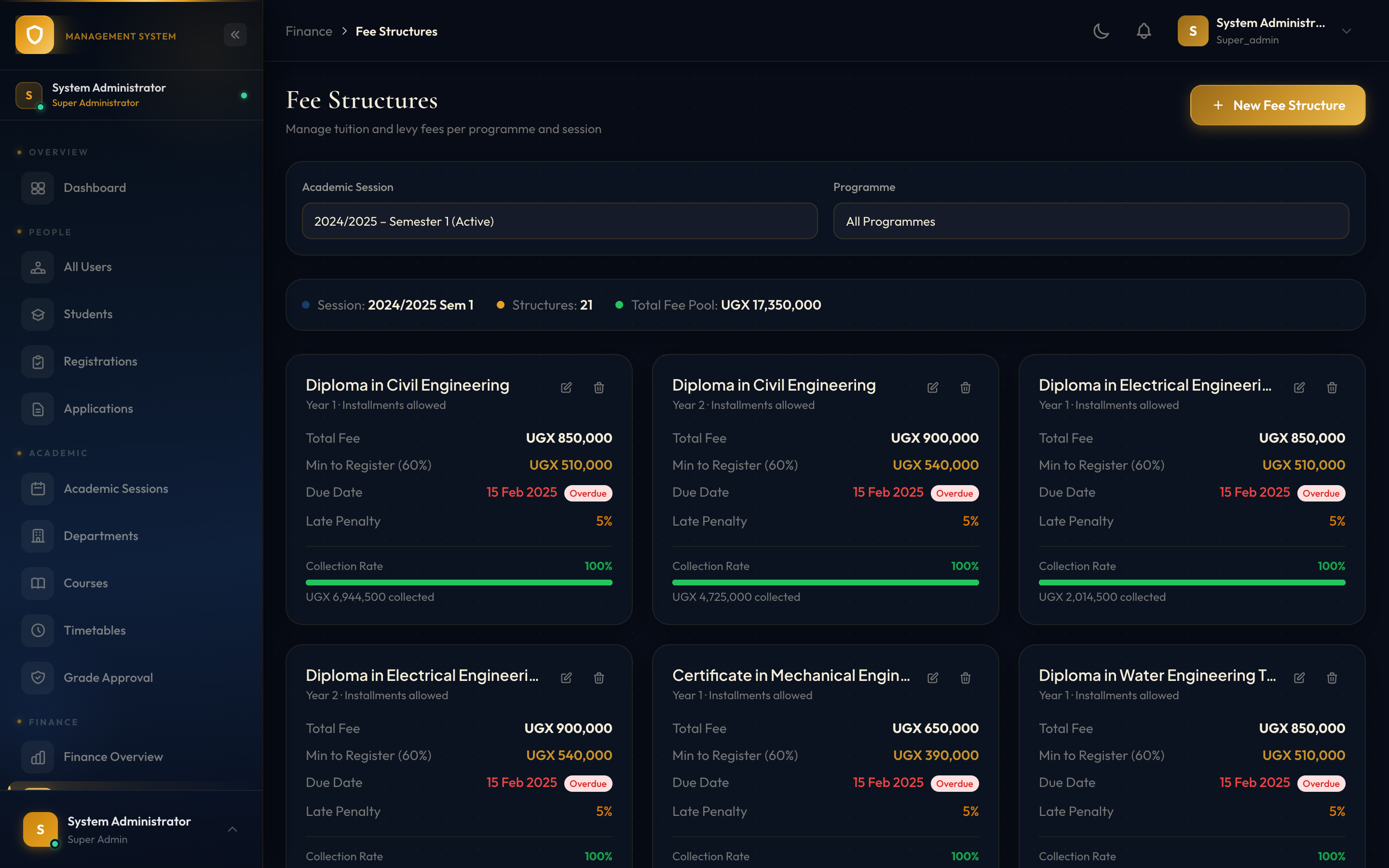
Task: Click the shield logo in sidebar header
Action: [34, 35]
